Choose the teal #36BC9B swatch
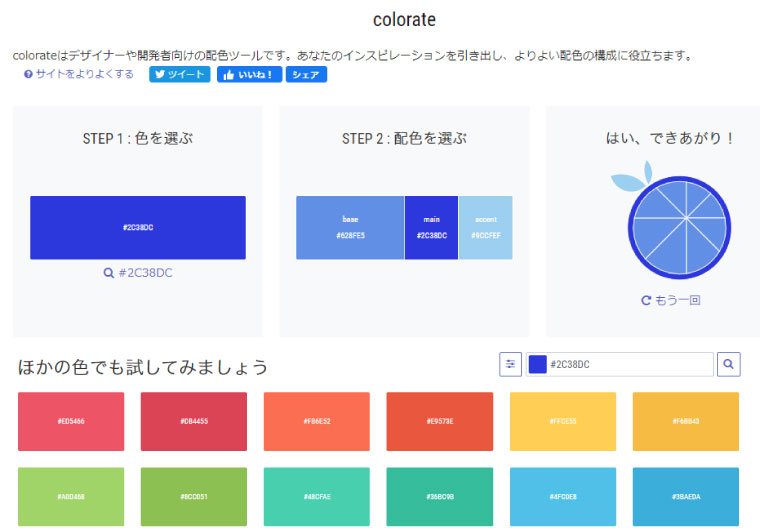The height and width of the screenshot is (530, 760). tap(440, 497)
